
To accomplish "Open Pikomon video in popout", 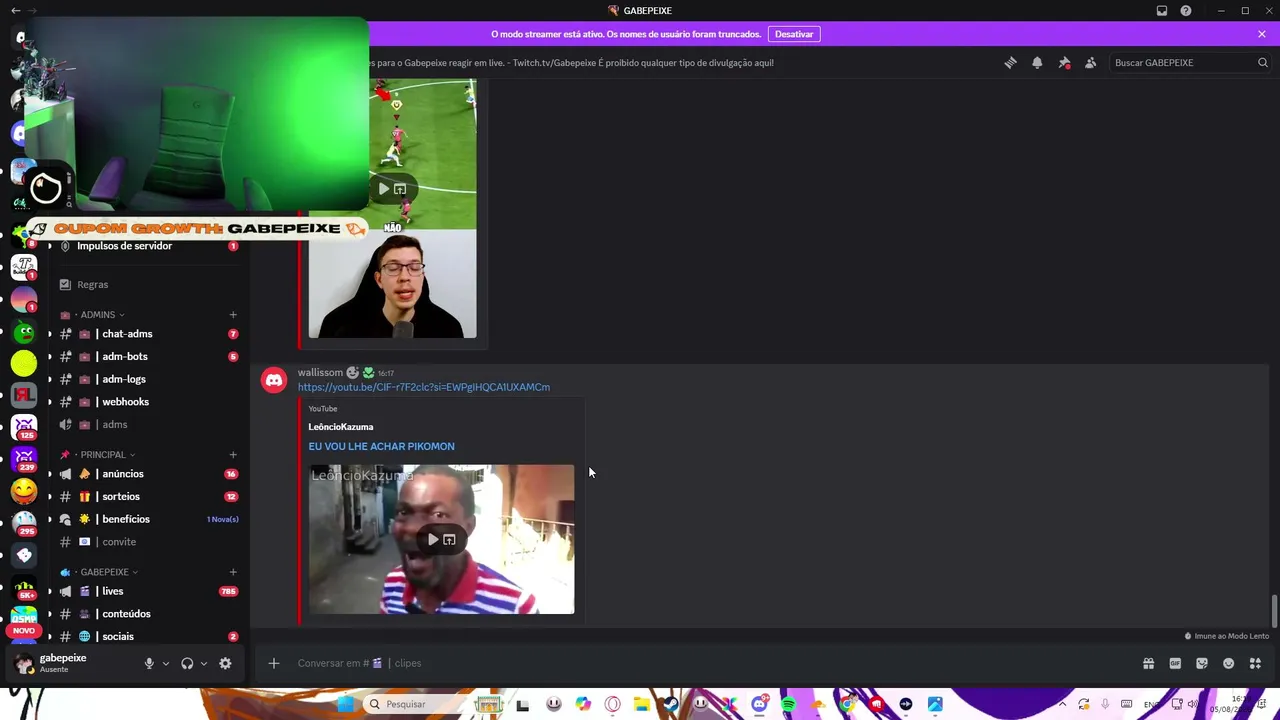I will click(449, 540).
